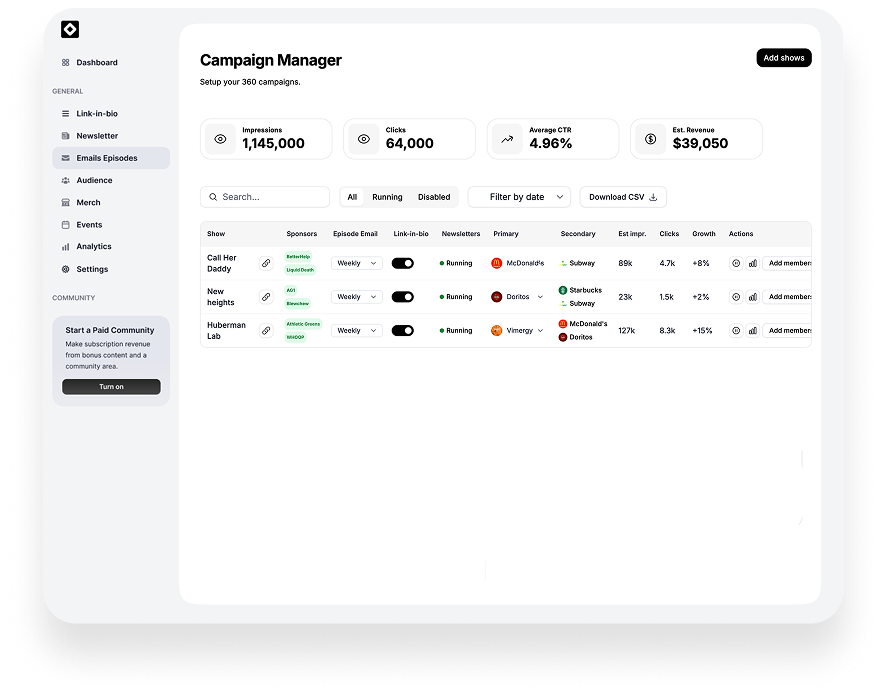Go to Audience in the sidebar
881x696 pixels.
[x=94, y=180]
